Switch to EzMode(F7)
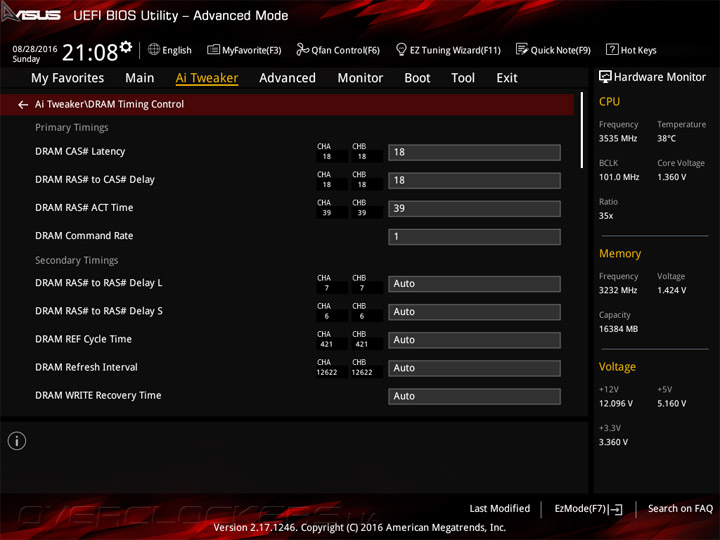Image resolution: width=720 pixels, height=540 pixels. coord(588,509)
